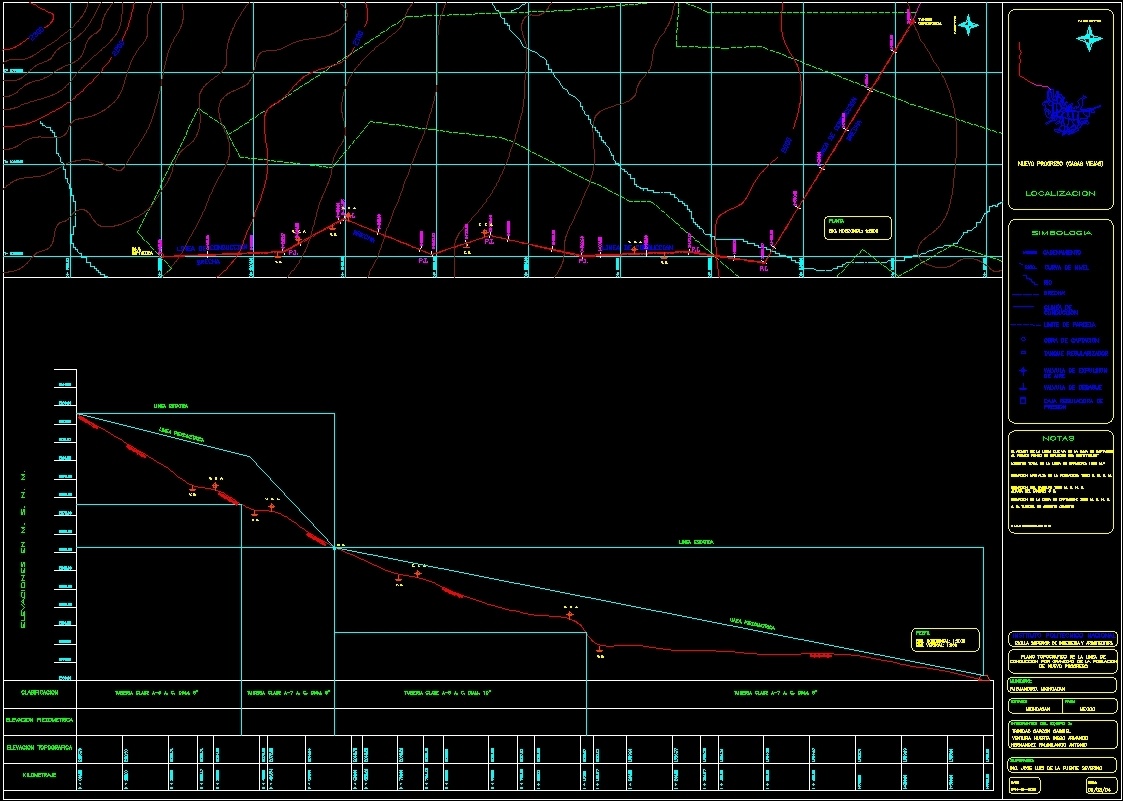Select the Obra de Captacion legend symbol
1123x801 pixels.
click(x=1023, y=340)
